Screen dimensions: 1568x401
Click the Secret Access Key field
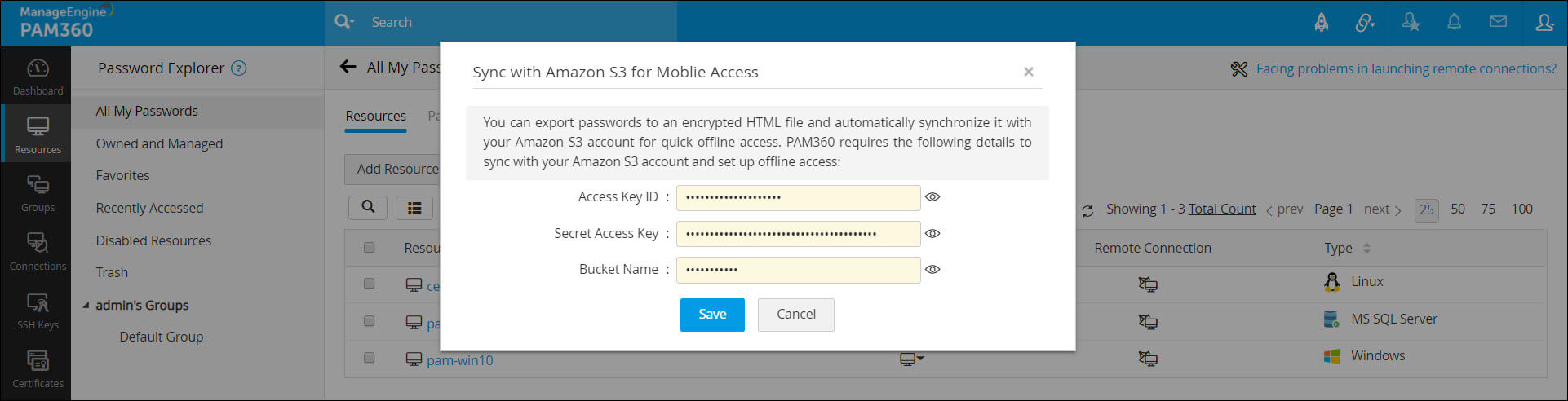point(798,234)
